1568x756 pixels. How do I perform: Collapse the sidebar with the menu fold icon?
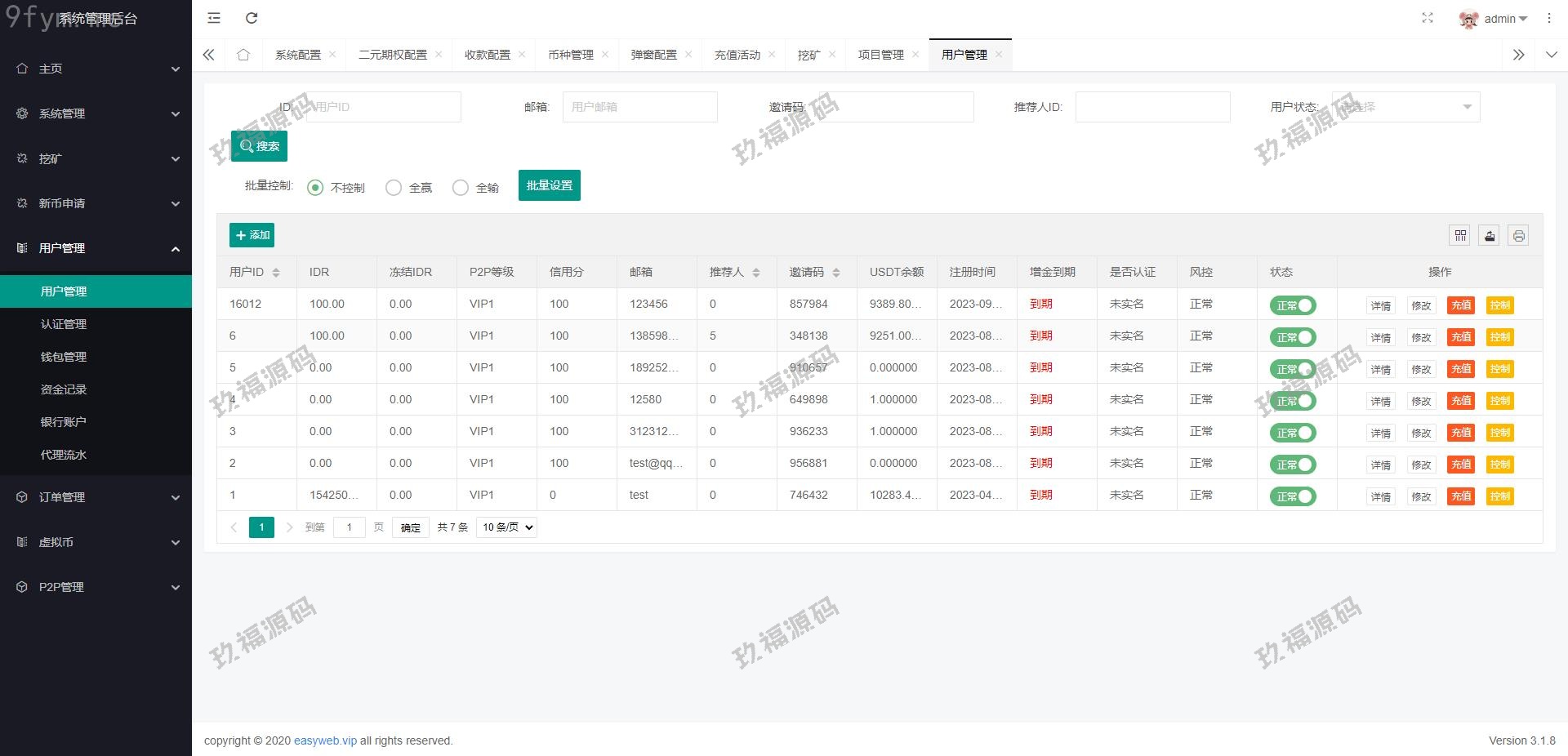tap(214, 18)
